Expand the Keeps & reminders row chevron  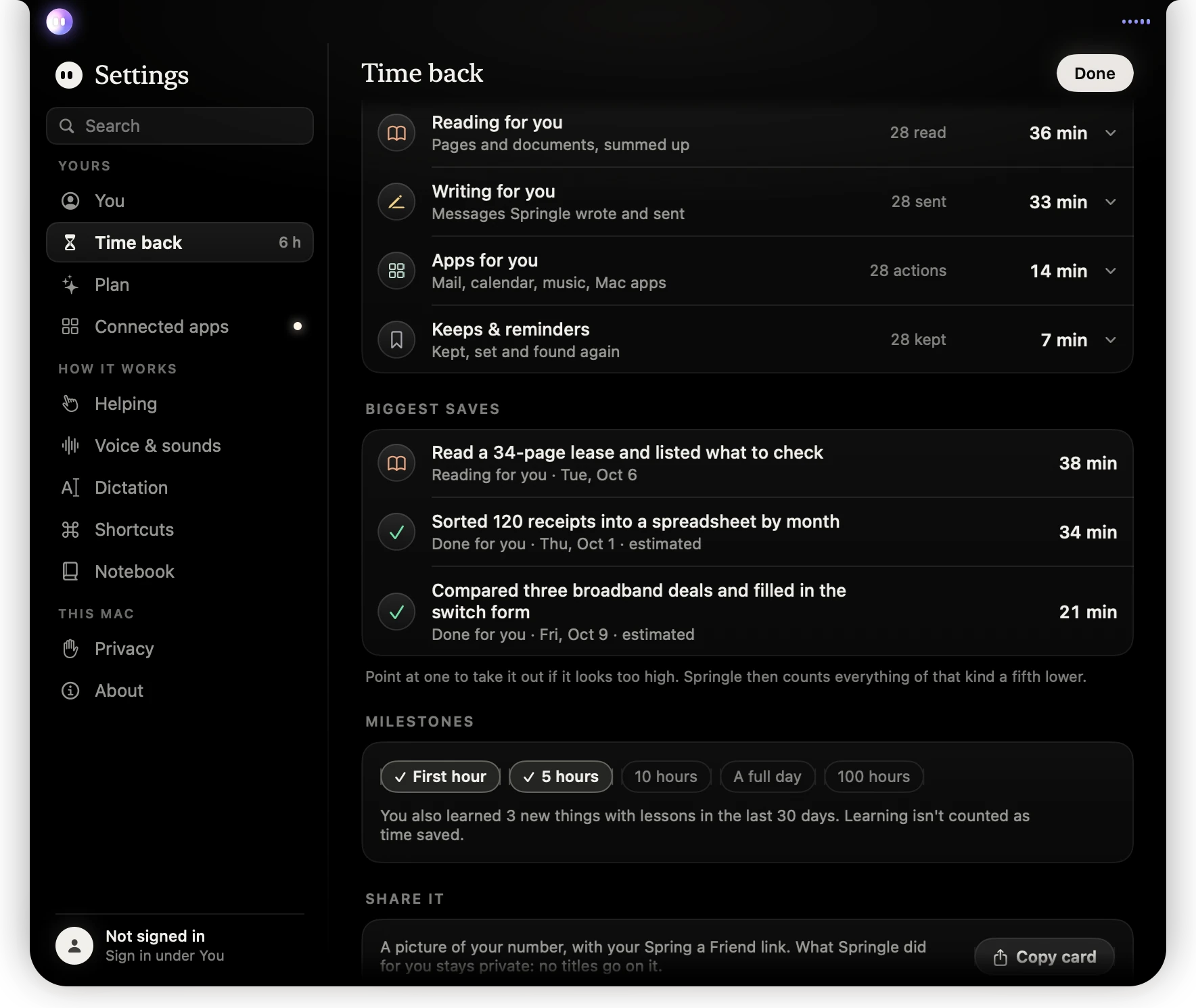tap(1110, 340)
